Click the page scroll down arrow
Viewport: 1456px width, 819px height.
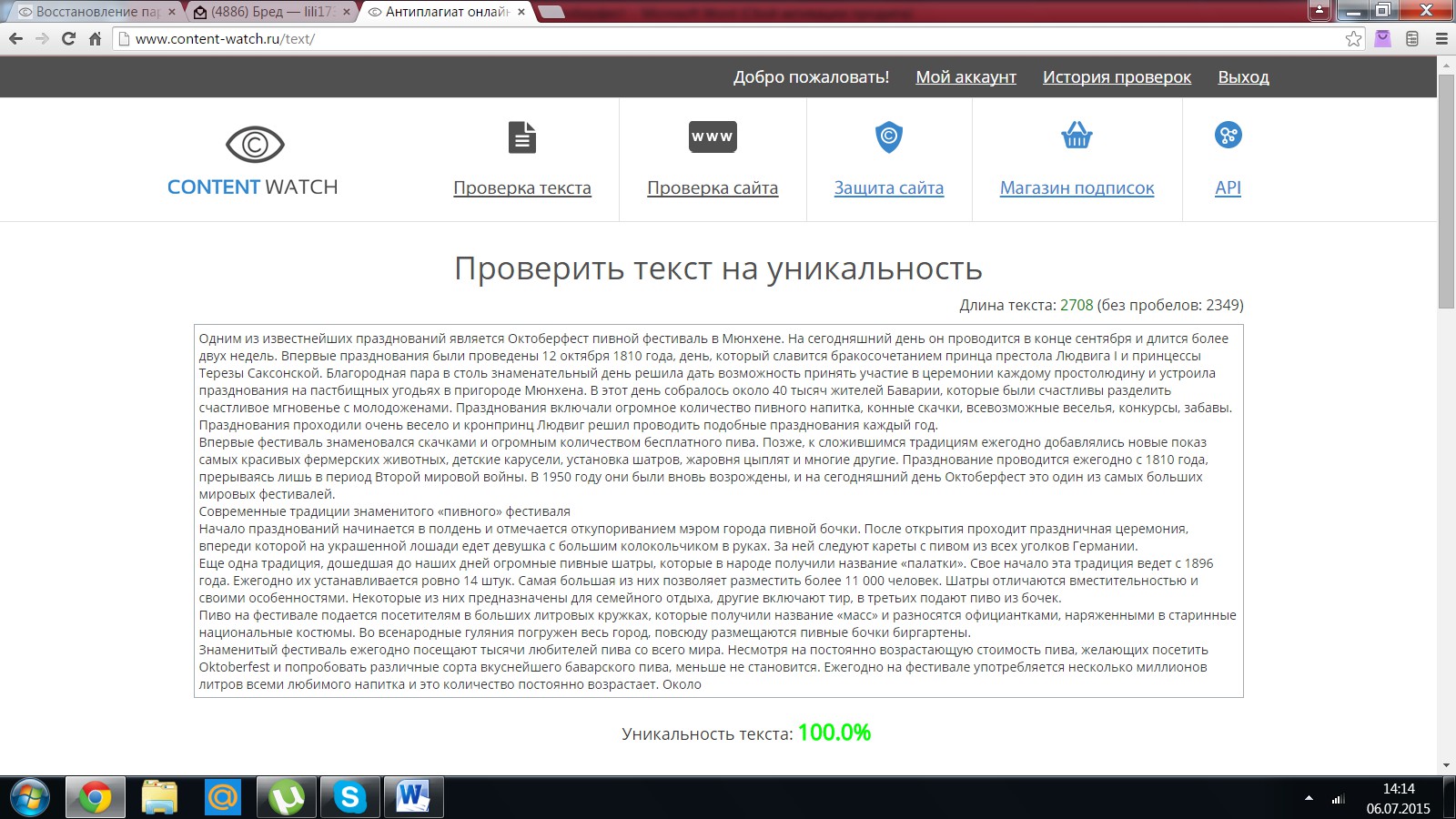1446,766
